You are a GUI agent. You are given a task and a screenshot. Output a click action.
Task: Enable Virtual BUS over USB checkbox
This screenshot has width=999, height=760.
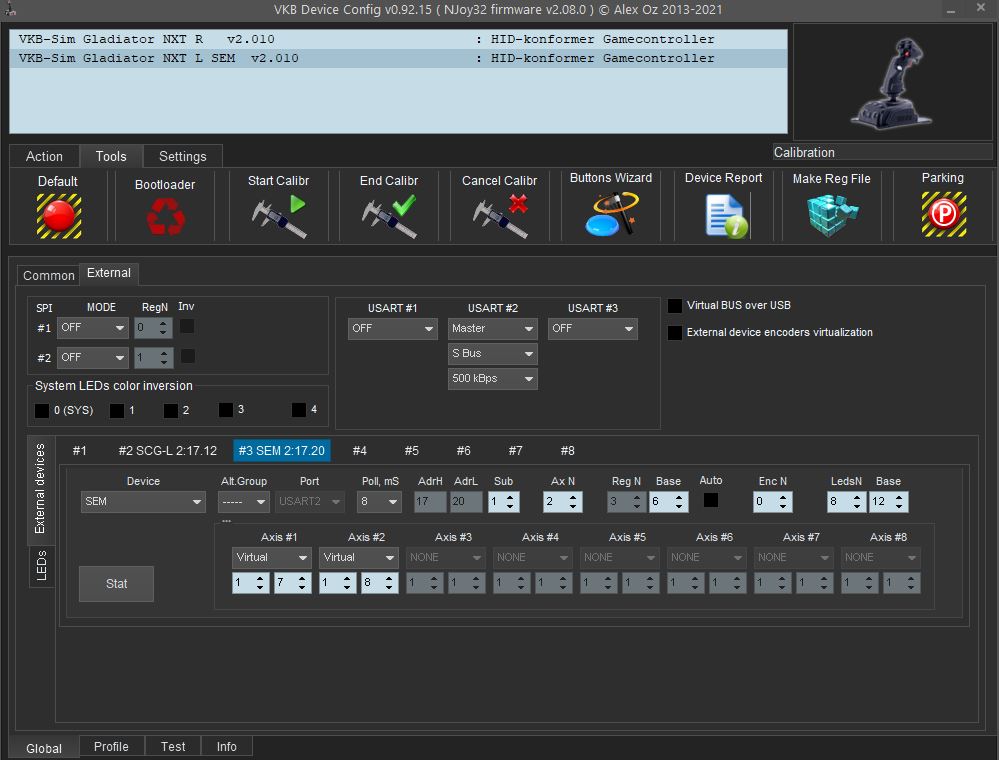coord(676,306)
